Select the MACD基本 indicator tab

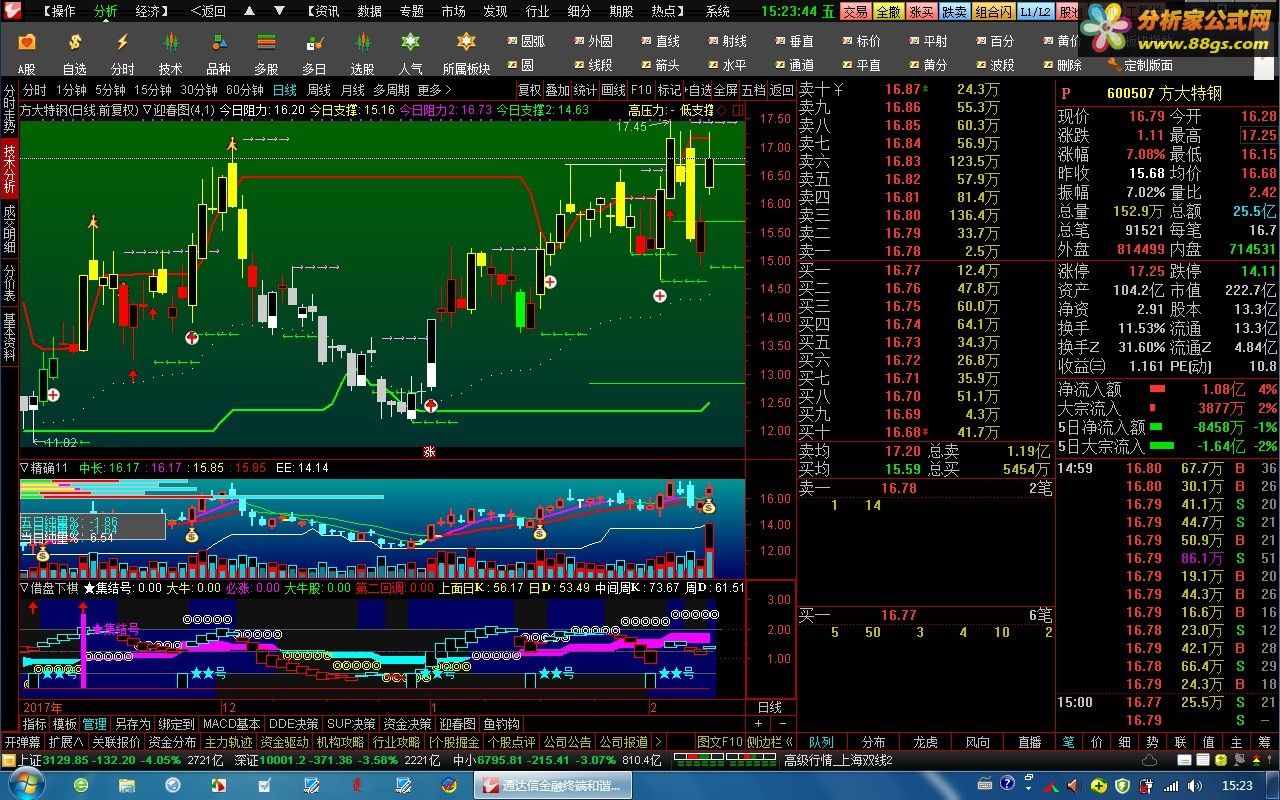click(x=231, y=724)
